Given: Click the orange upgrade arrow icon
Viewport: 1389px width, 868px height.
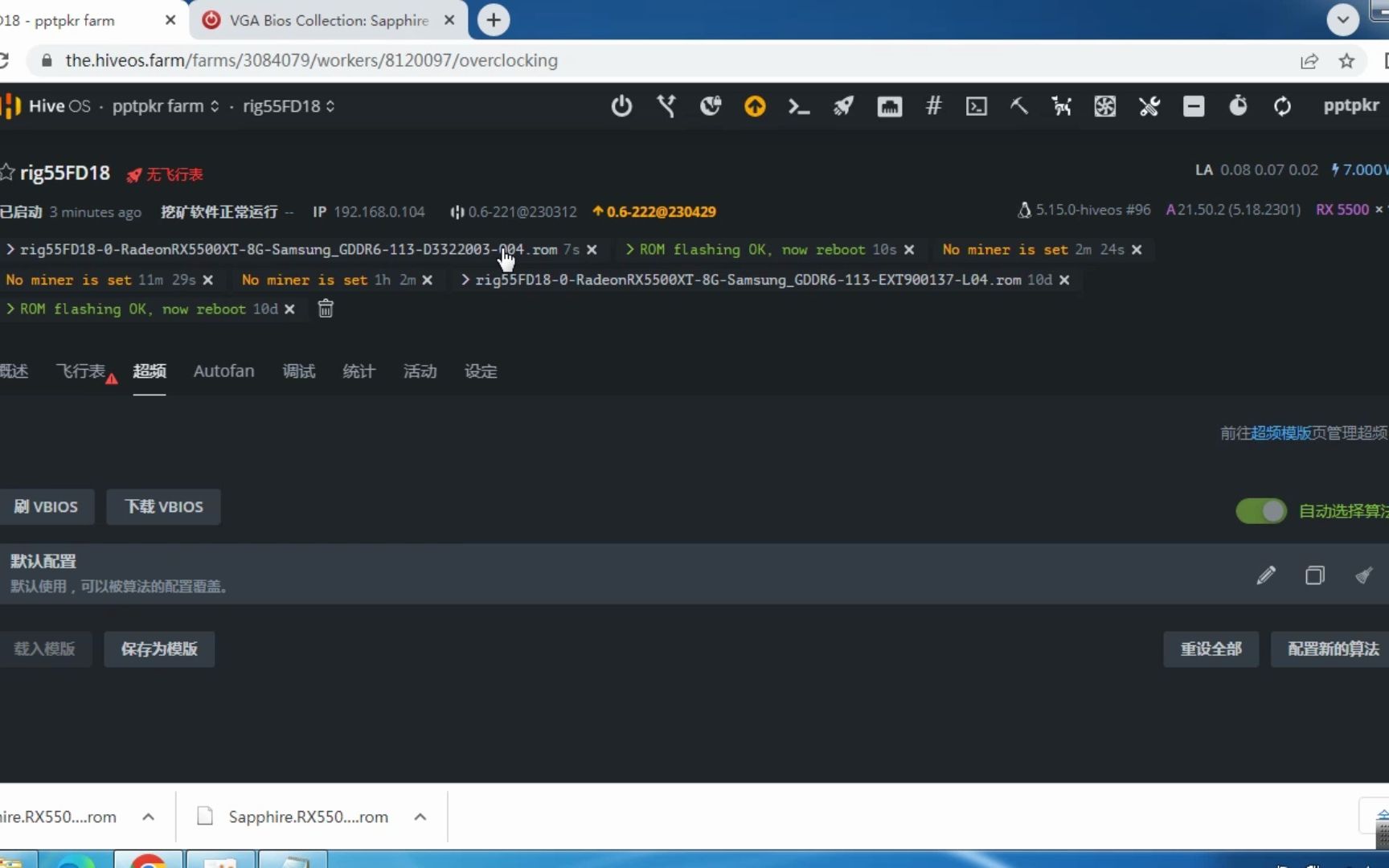Looking at the screenshot, I should point(755,106).
